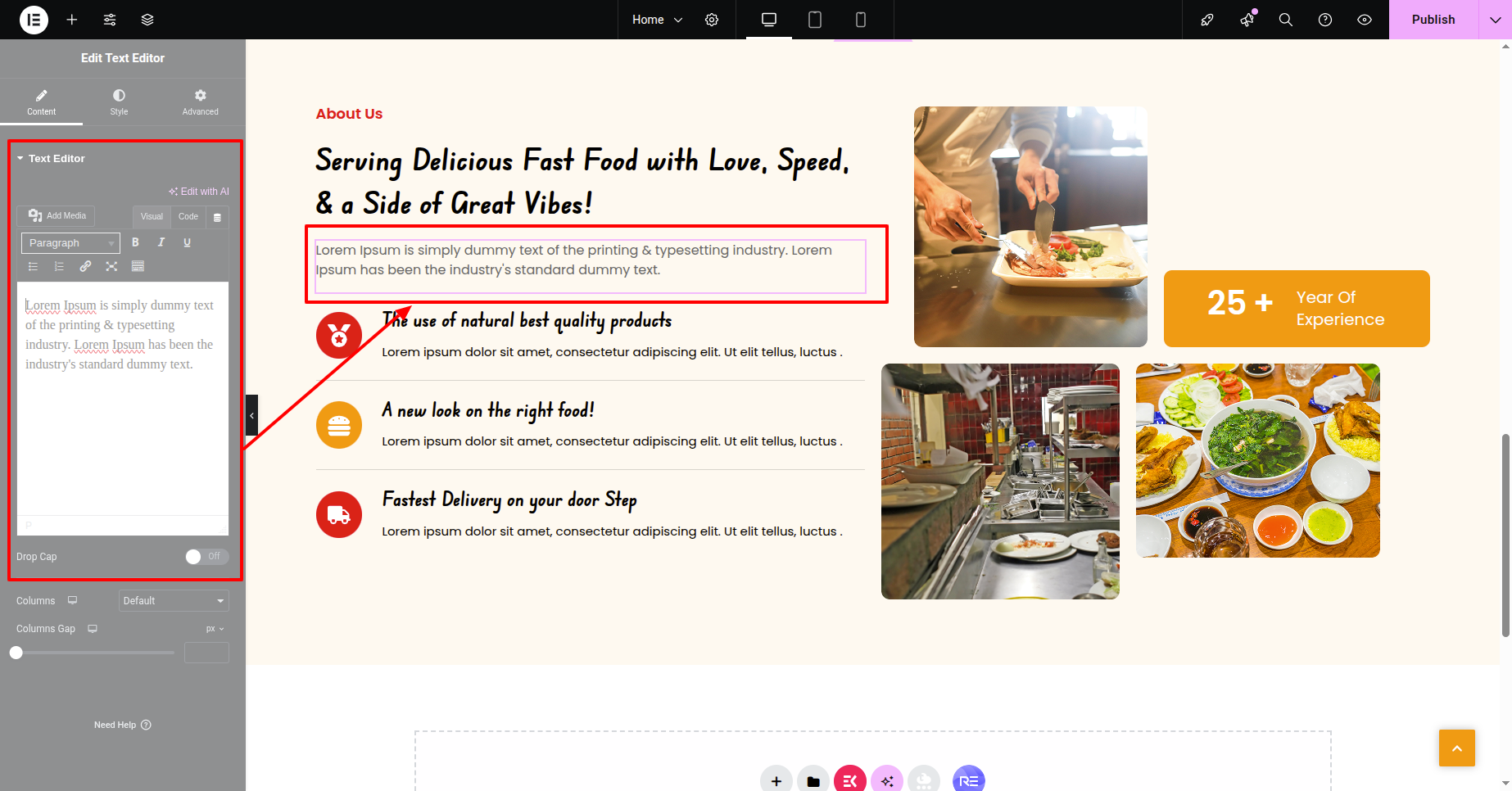Image resolution: width=1512 pixels, height=791 pixels.
Task: Switch to the Style tab
Action: coord(119,102)
